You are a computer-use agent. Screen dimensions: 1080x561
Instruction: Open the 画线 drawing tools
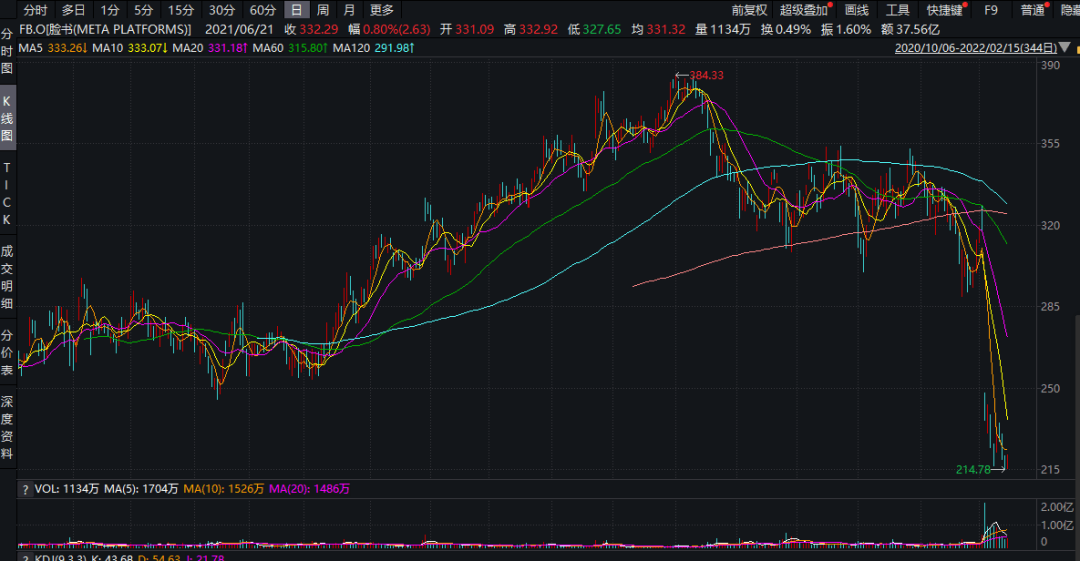pyautogui.click(x=857, y=10)
